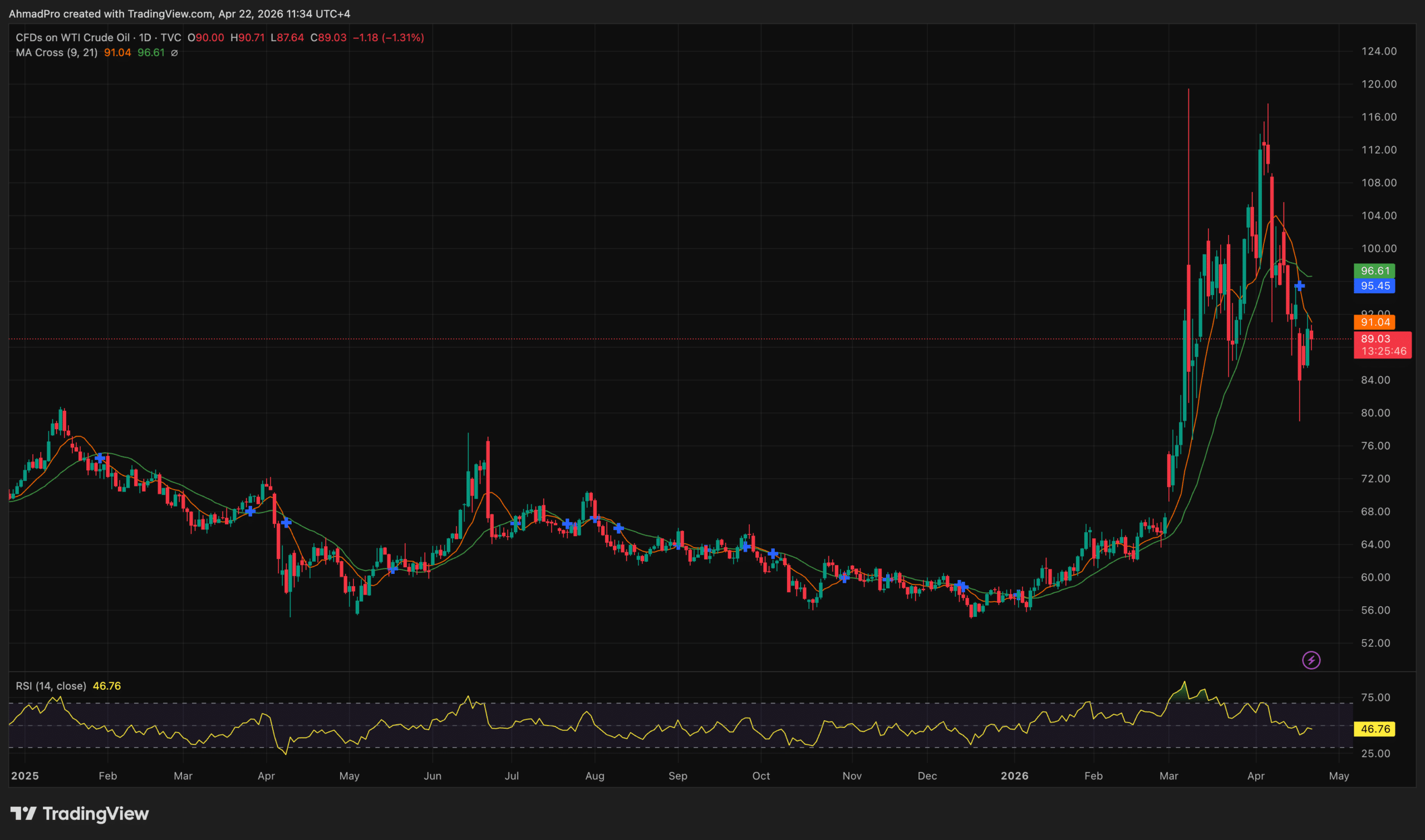The width and height of the screenshot is (1425, 840).
Task: Click the blue MA cross marker near 95.45
Action: point(1299,286)
